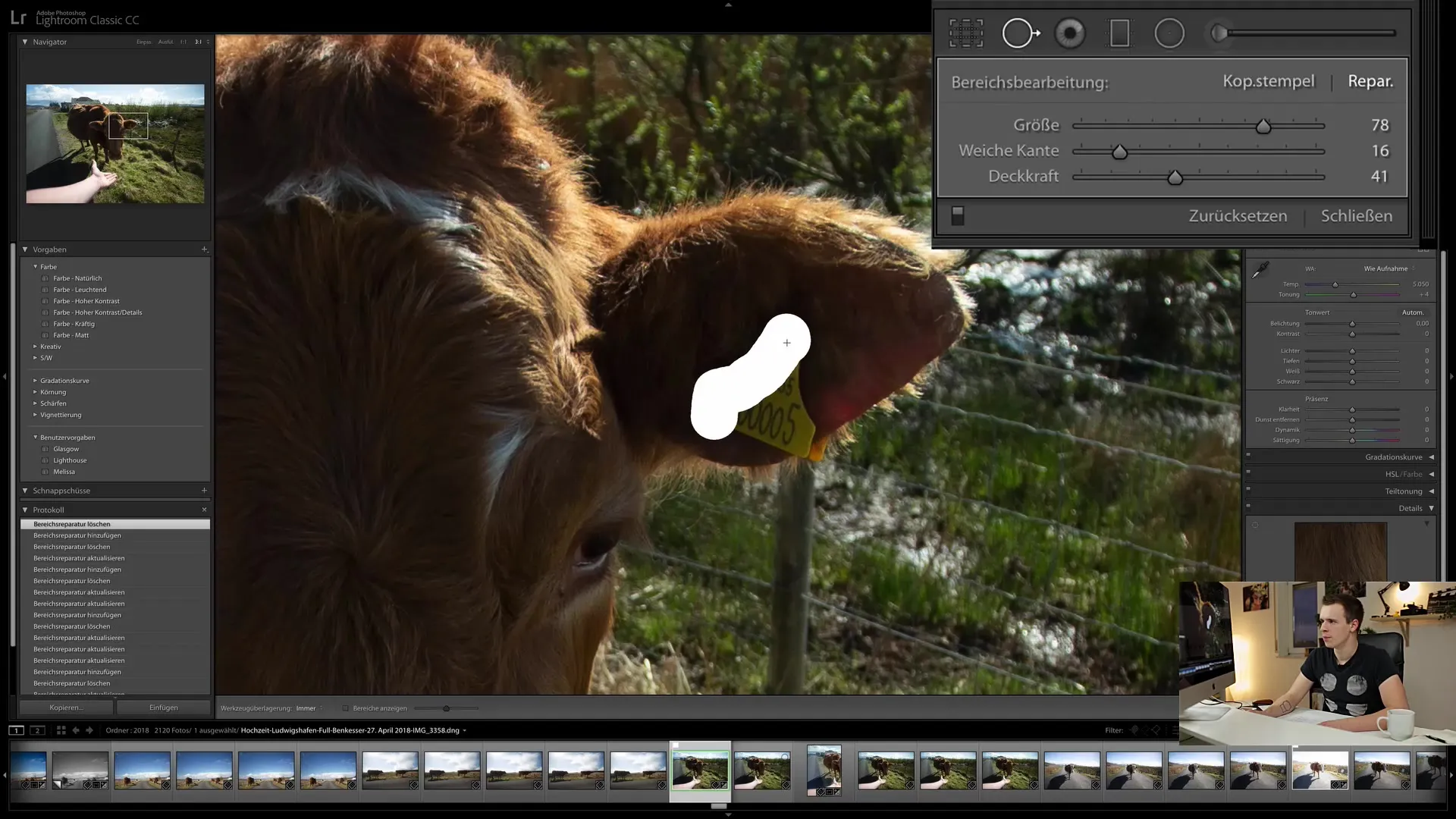
Task: Hide filmstrip via bottom edge arrow
Action: point(728,814)
